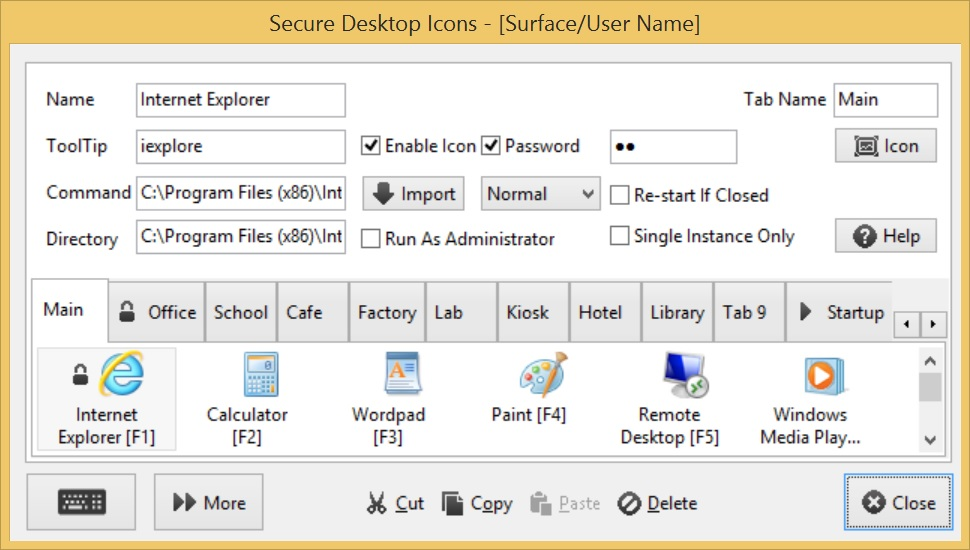Open the Kiosk tab

coord(527,312)
